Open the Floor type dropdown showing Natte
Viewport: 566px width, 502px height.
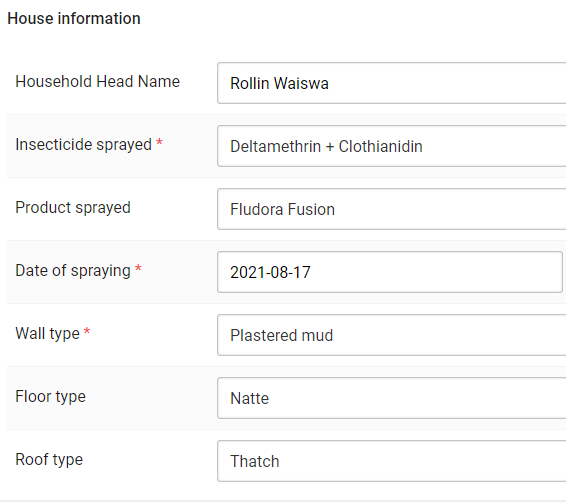click(x=392, y=398)
